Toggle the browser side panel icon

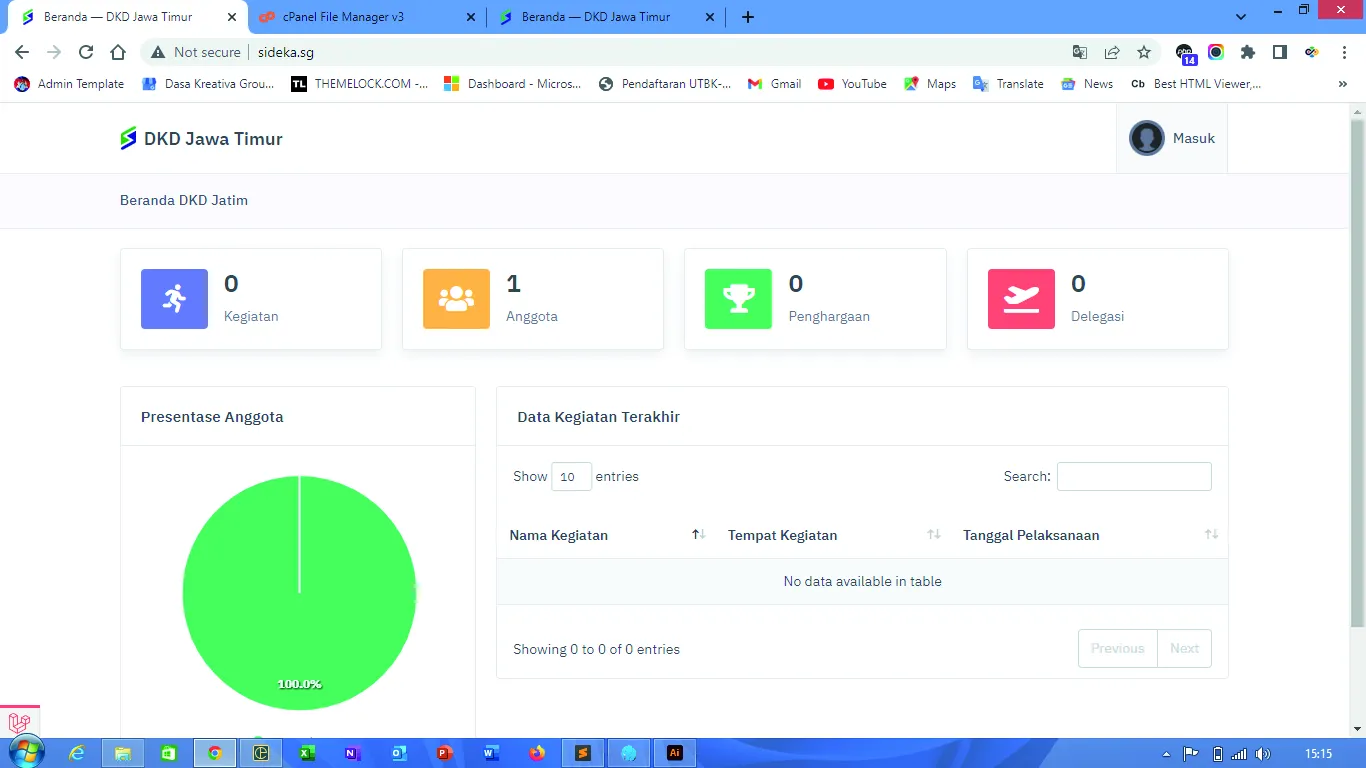1280,52
